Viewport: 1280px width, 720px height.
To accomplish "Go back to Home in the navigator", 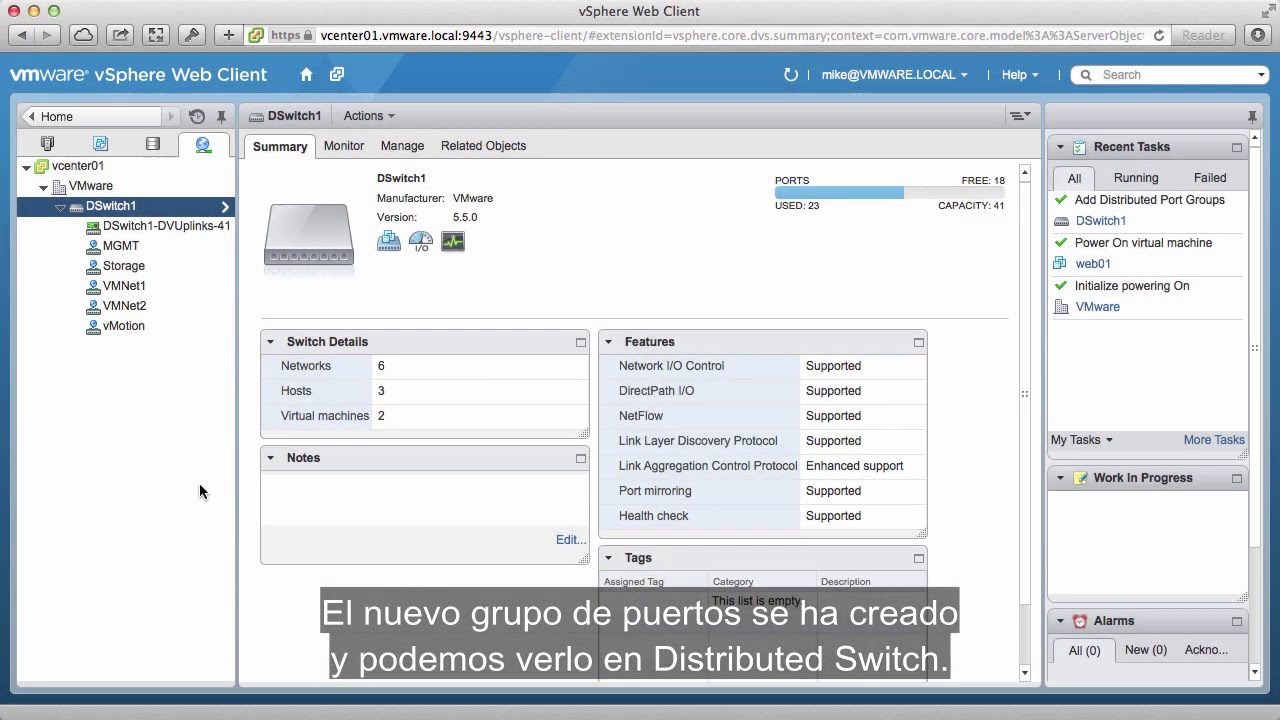I will coord(93,117).
